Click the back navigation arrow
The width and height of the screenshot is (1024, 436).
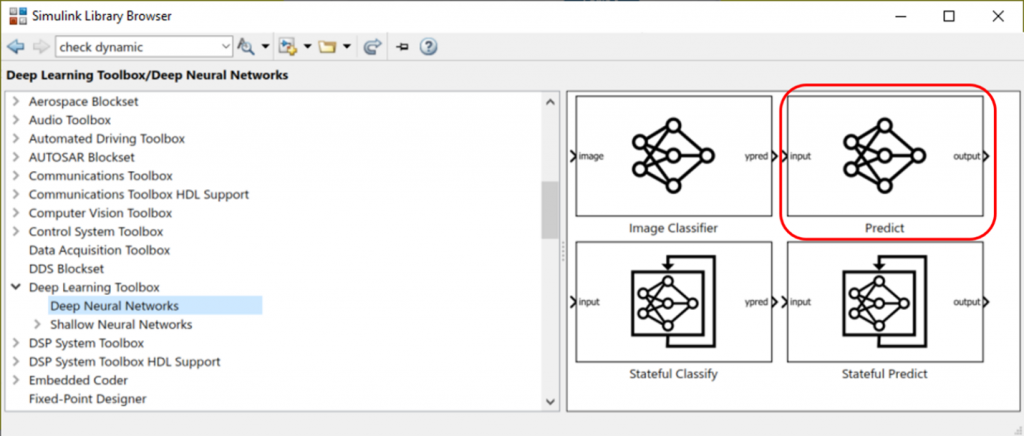click(x=15, y=47)
